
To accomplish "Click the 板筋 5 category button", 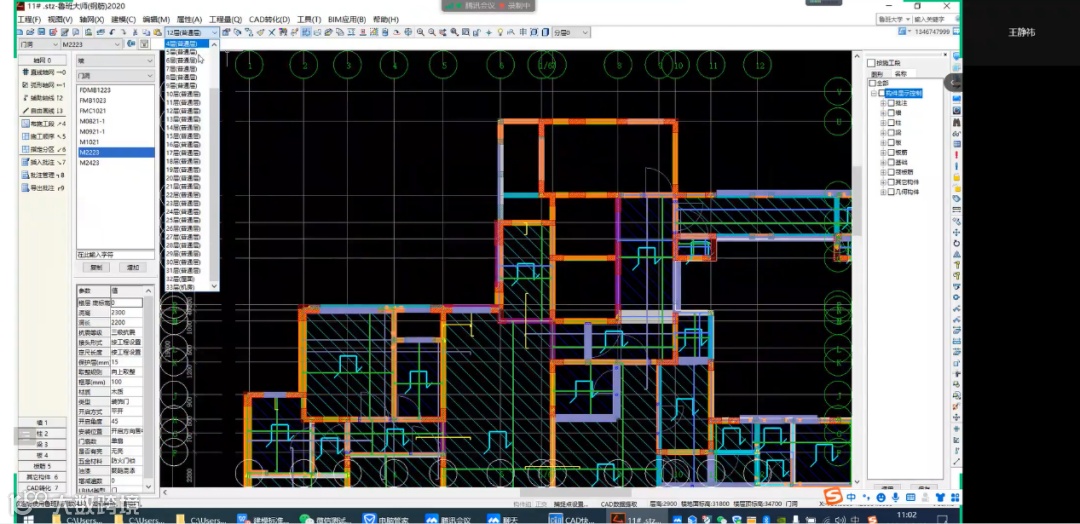I will point(42,466).
